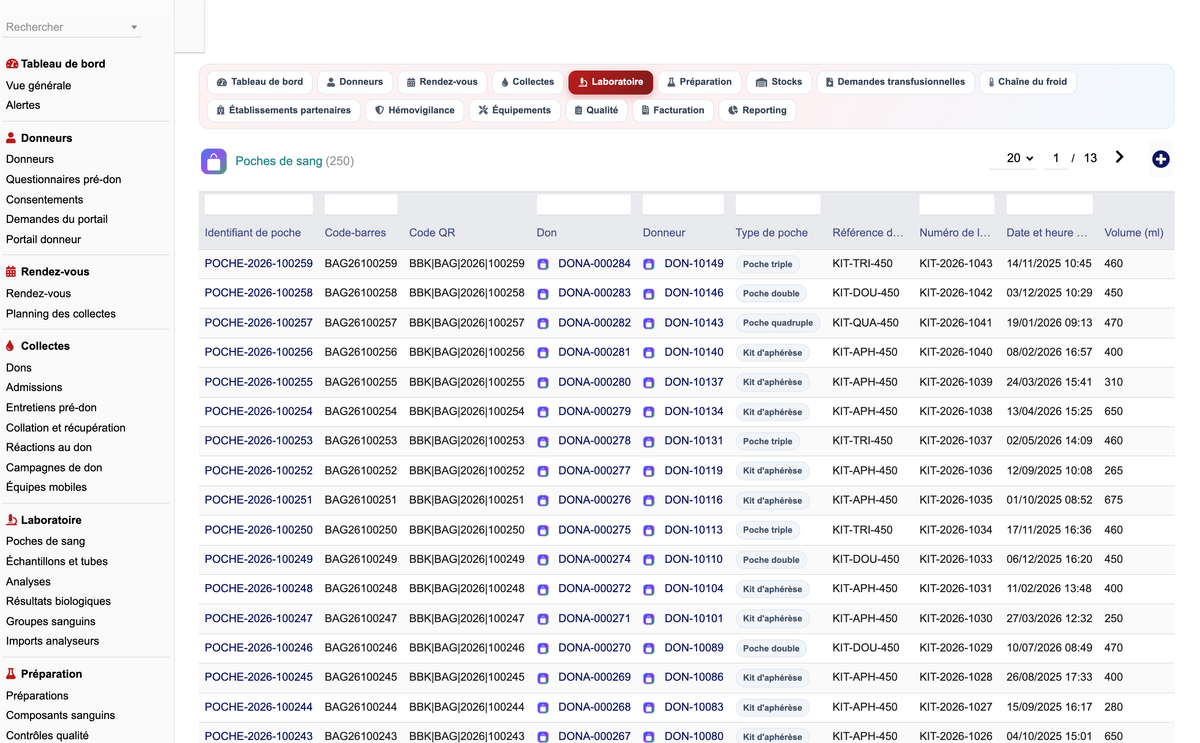Click the icon beside DONA-000283
Screen dimensions: 1200x743
click(x=543, y=294)
